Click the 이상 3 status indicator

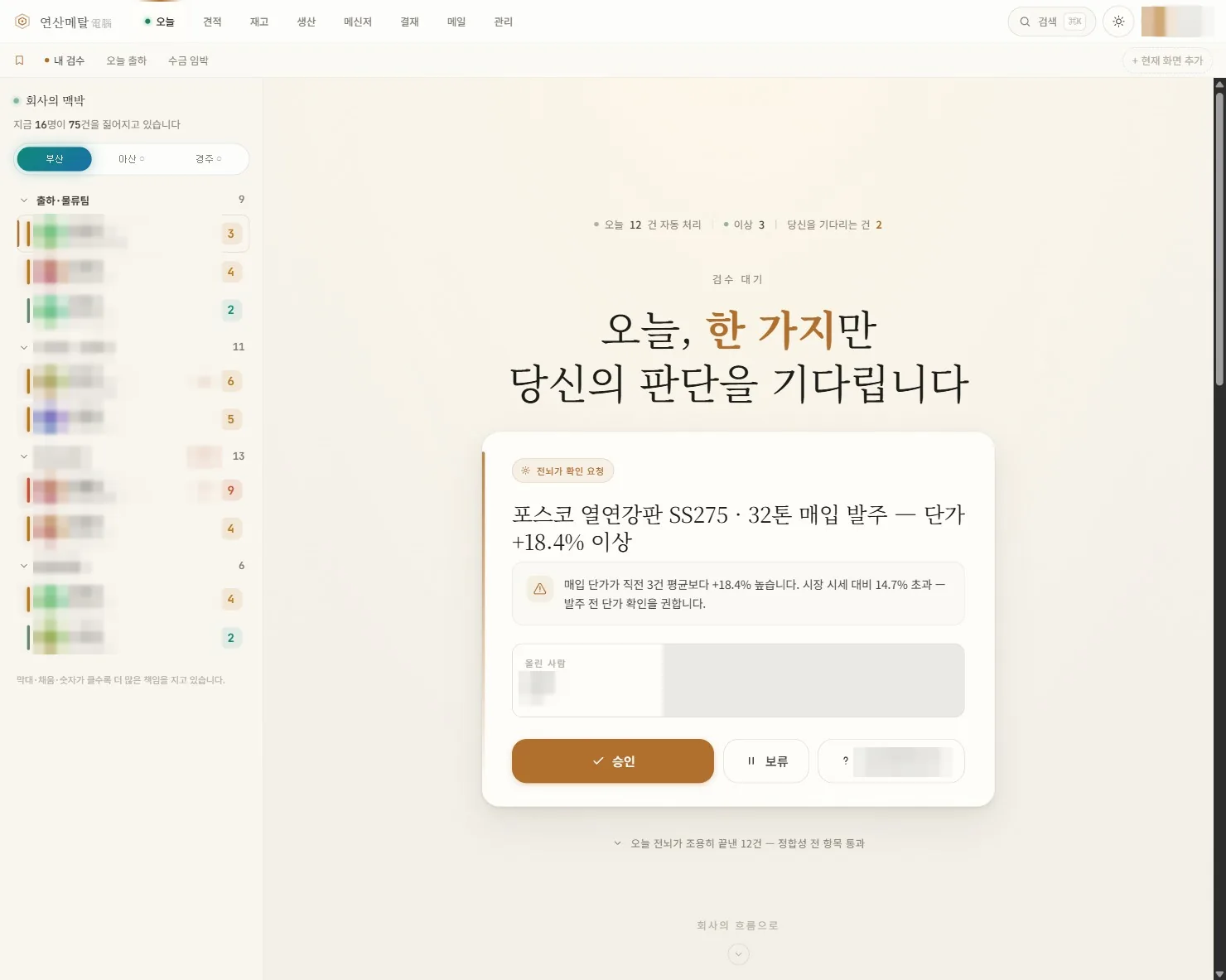point(744,224)
